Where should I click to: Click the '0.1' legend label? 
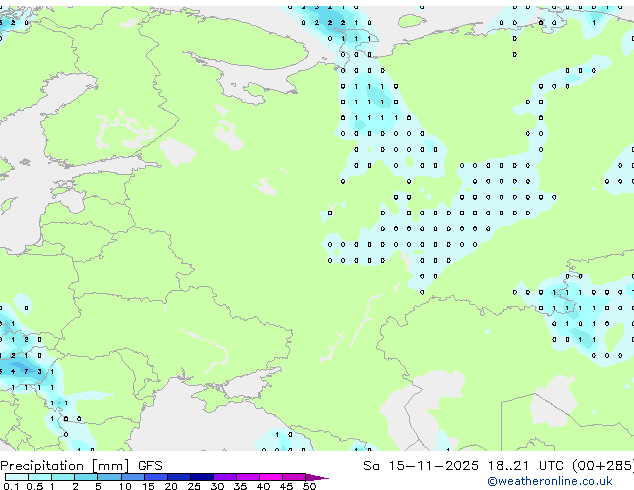click(x=11, y=486)
